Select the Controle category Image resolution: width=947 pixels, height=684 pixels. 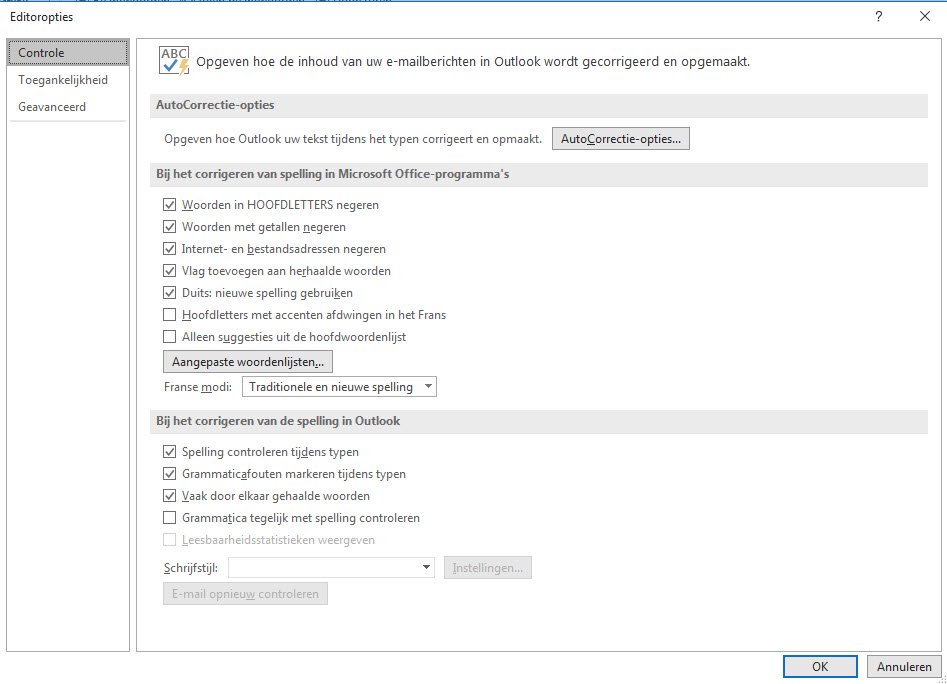(68, 53)
